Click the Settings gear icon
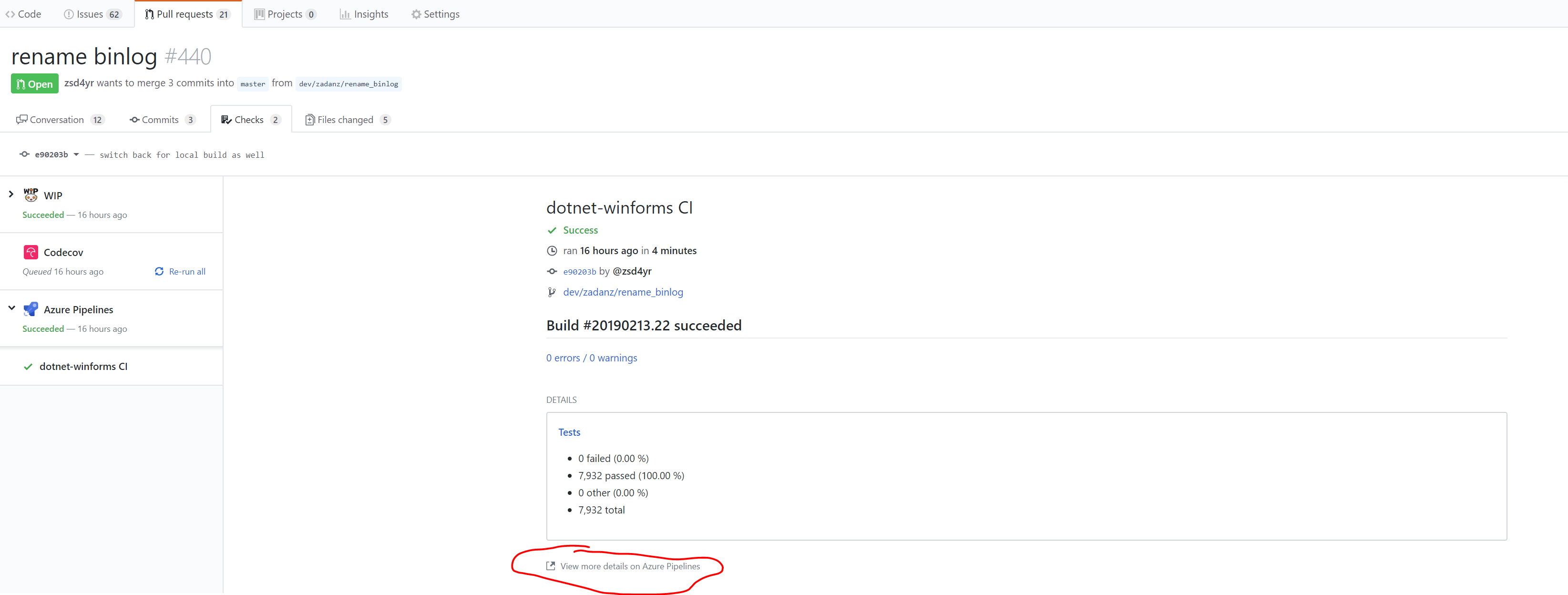 click(x=416, y=14)
